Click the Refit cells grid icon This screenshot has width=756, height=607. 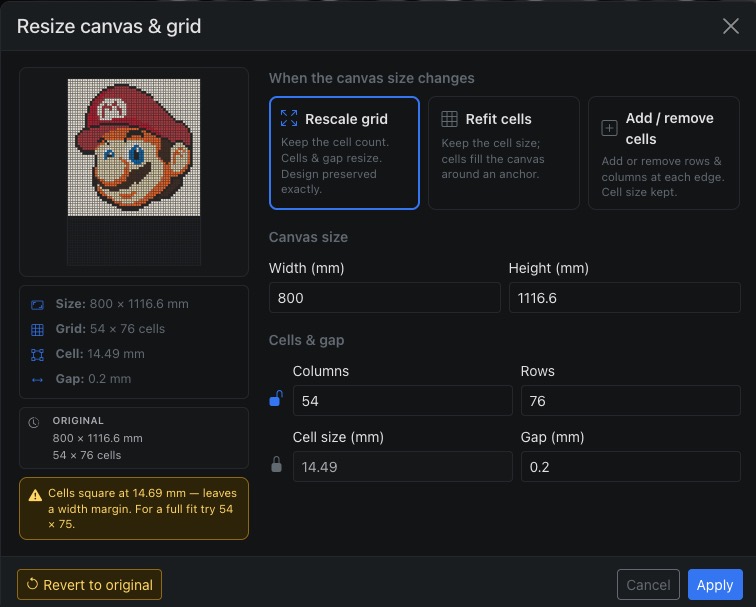pos(449,119)
